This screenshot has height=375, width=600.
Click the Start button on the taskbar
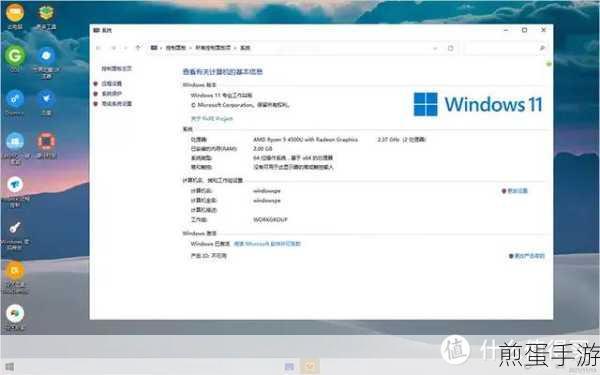pos(9,367)
